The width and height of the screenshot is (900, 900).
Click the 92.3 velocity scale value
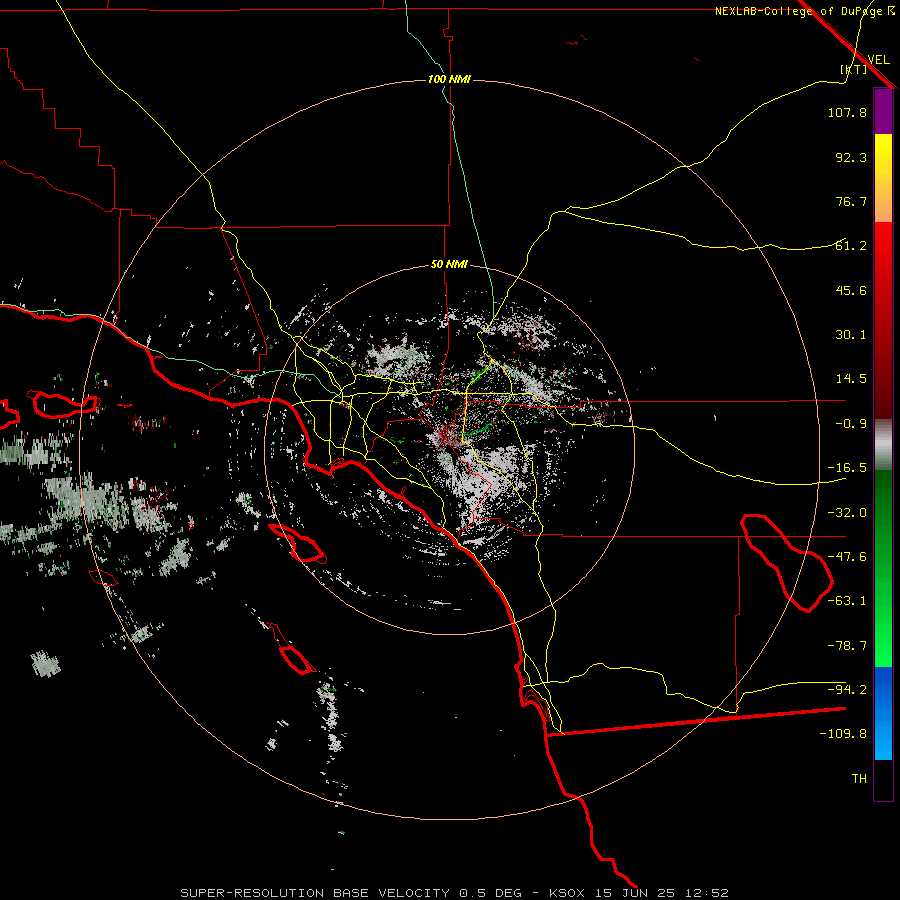pos(851,157)
